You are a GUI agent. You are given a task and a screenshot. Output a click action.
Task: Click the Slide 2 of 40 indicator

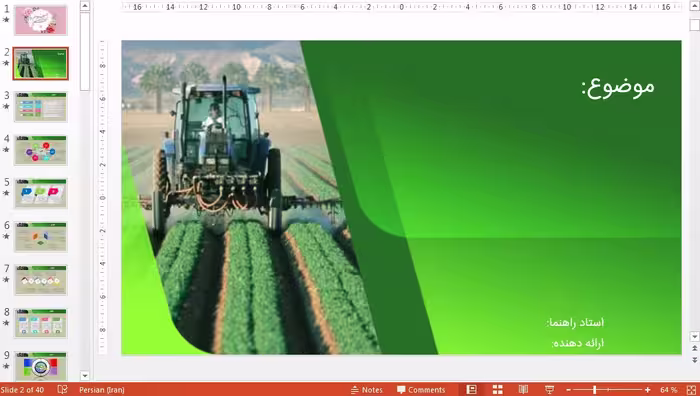[x=22, y=390]
